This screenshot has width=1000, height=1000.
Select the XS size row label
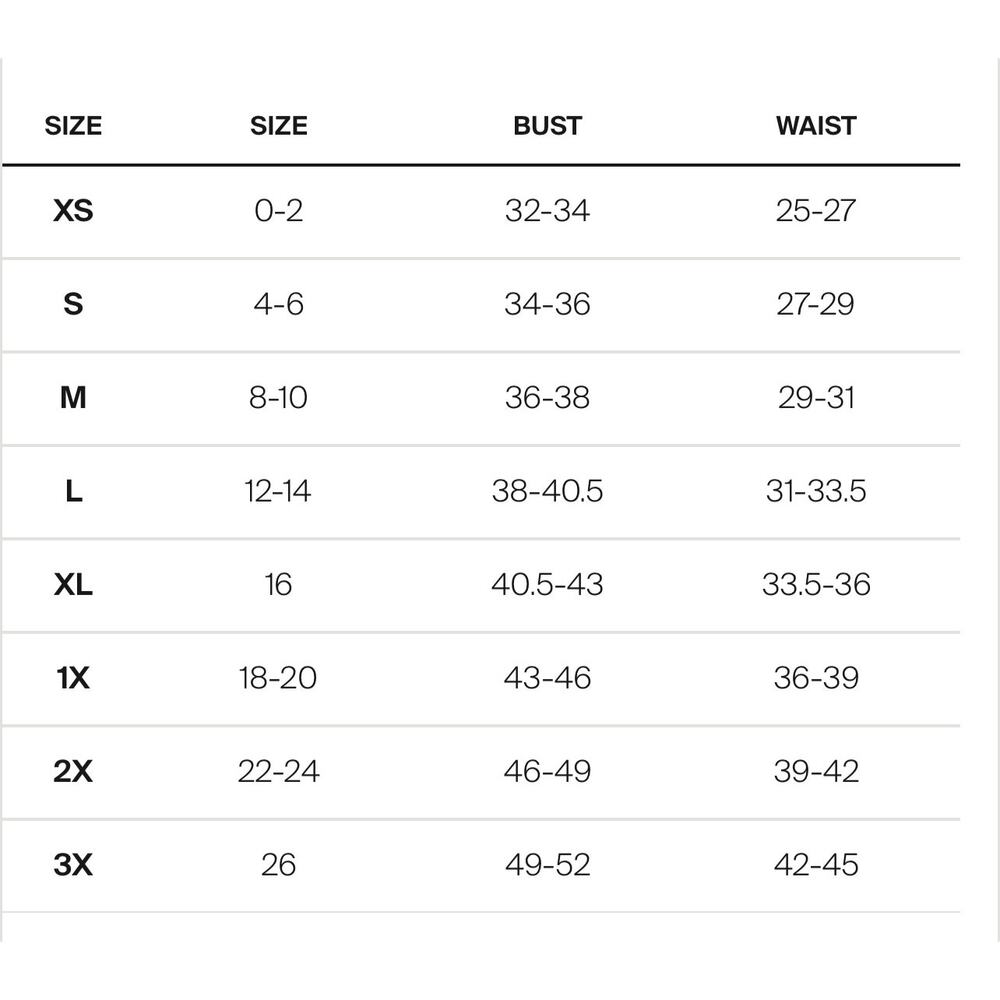click(x=73, y=210)
